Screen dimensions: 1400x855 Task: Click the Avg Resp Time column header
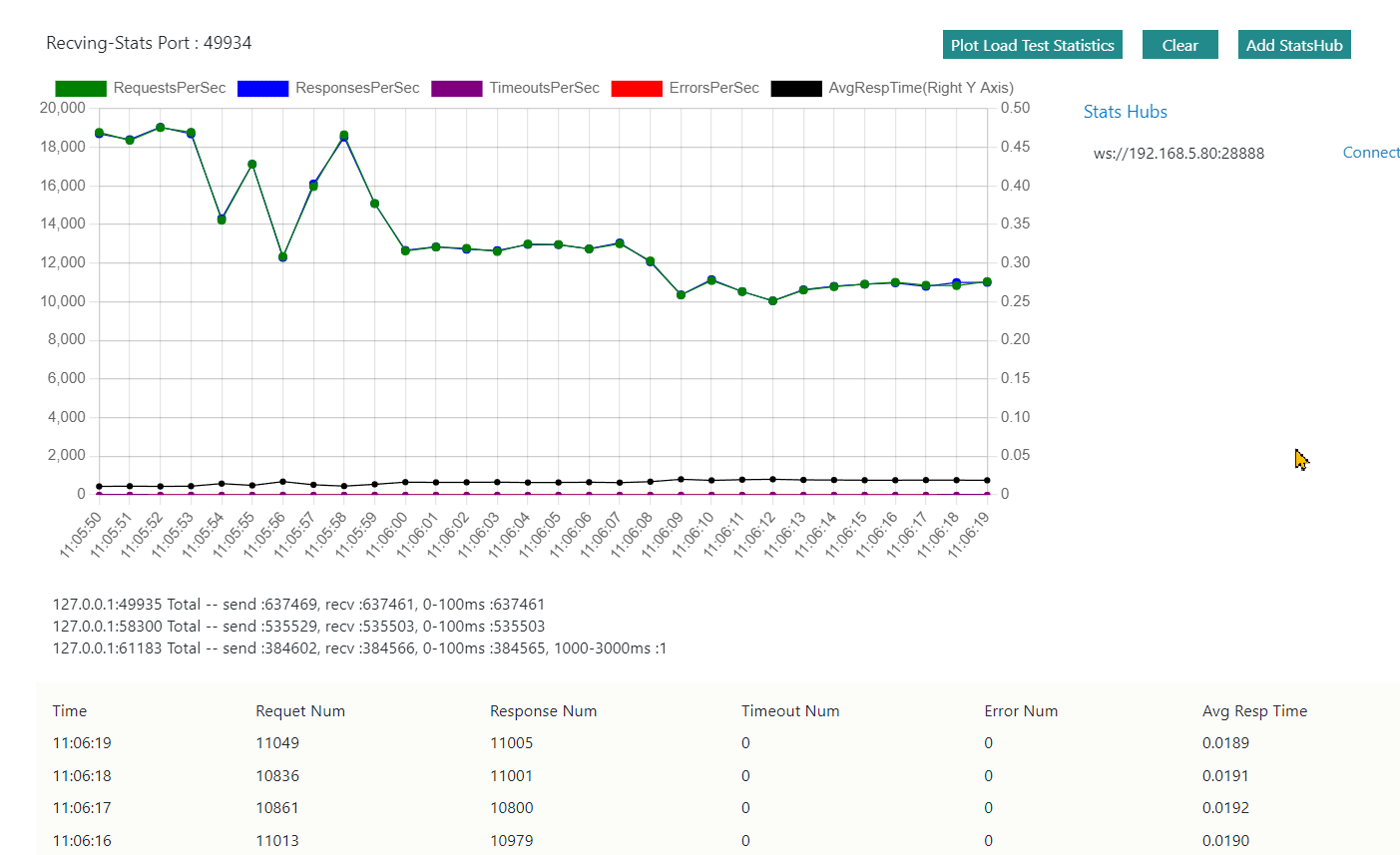click(x=1253, y=711)
